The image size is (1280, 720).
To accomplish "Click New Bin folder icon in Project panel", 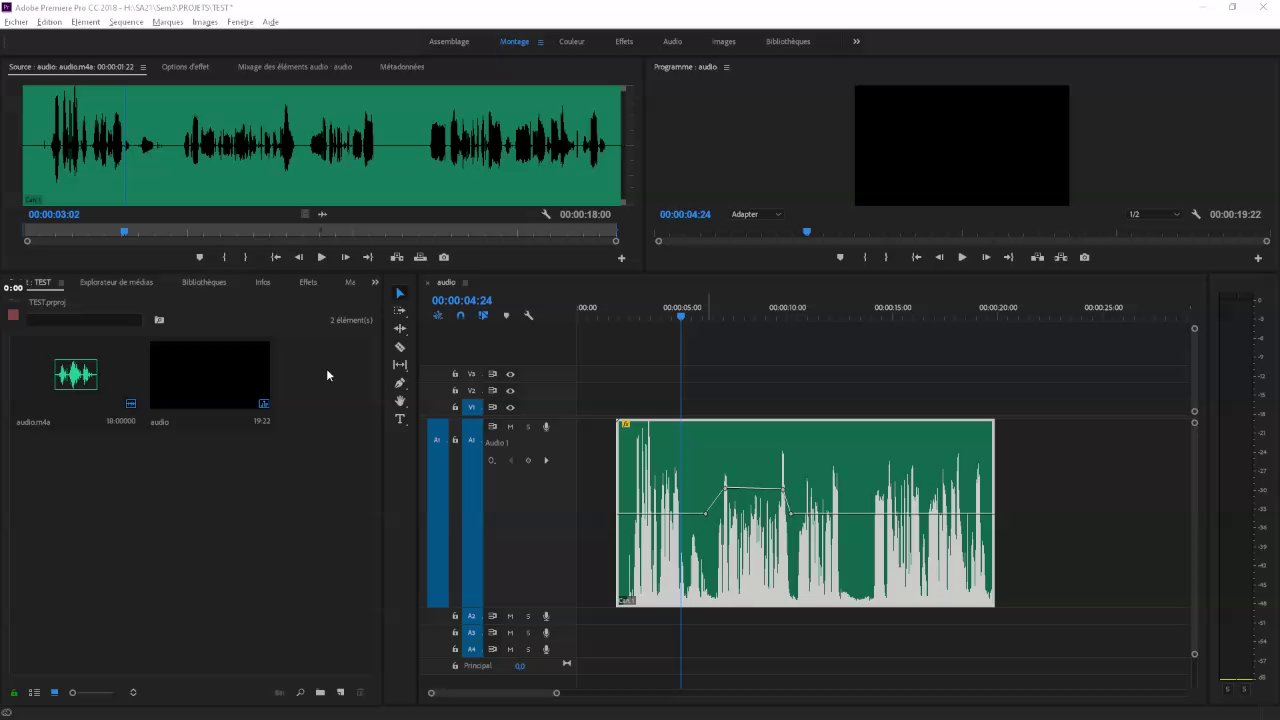I will tap(320, 692).
